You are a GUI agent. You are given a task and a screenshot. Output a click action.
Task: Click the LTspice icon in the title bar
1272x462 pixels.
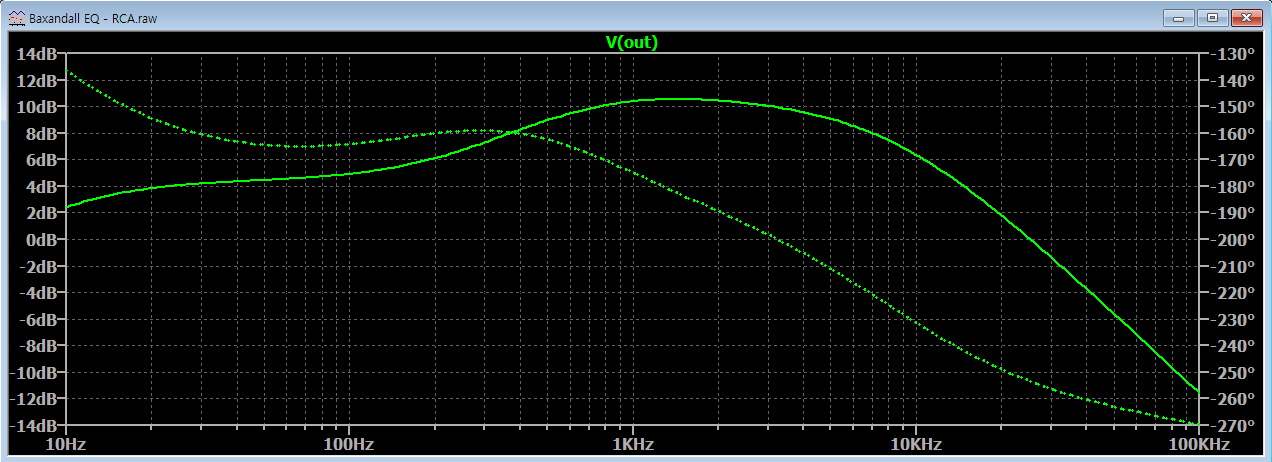point(17,18)
